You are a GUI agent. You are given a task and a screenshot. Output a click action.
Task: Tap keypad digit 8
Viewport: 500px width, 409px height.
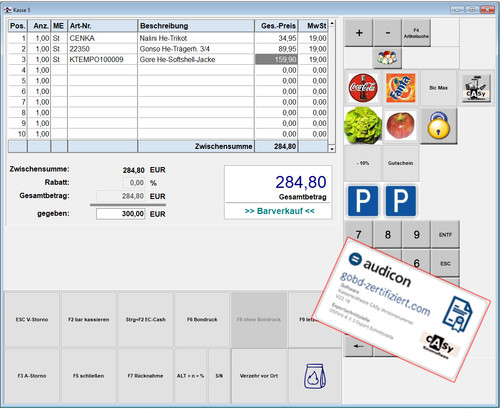(x=388, y=235)
